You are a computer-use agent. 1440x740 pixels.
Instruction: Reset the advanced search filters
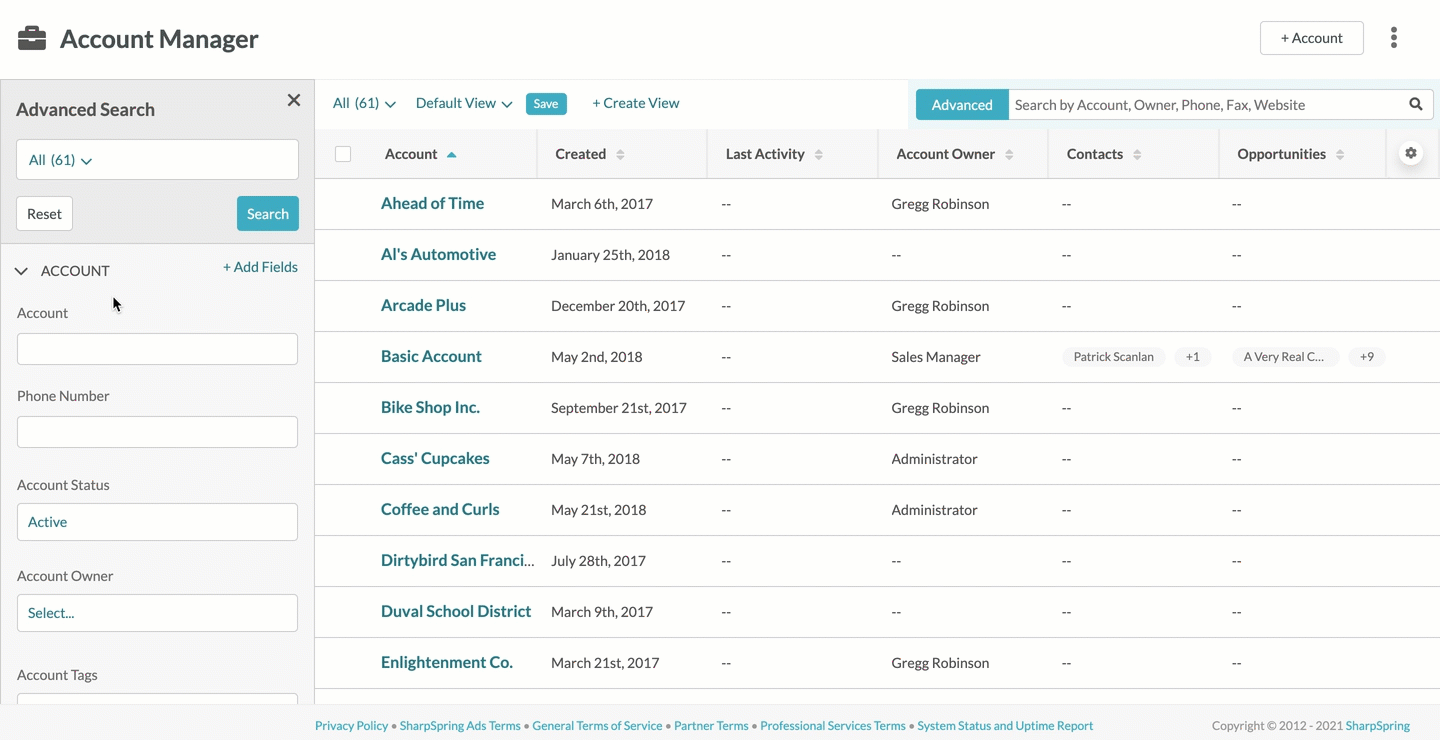[x=44, y=214]
